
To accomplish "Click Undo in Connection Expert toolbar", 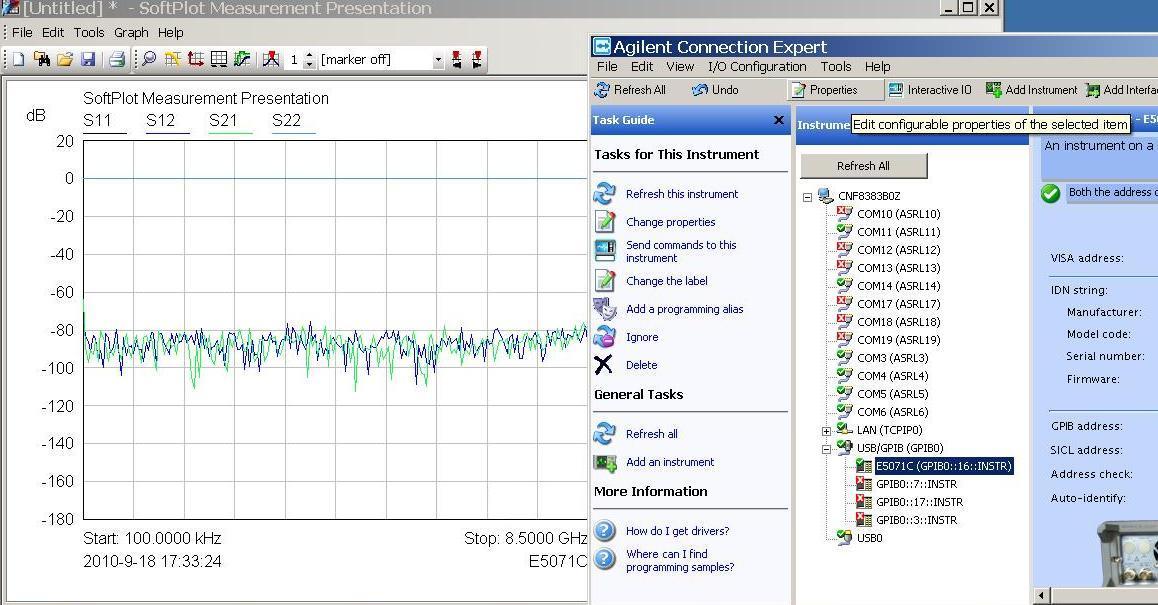I will click(x=715, y=90).
